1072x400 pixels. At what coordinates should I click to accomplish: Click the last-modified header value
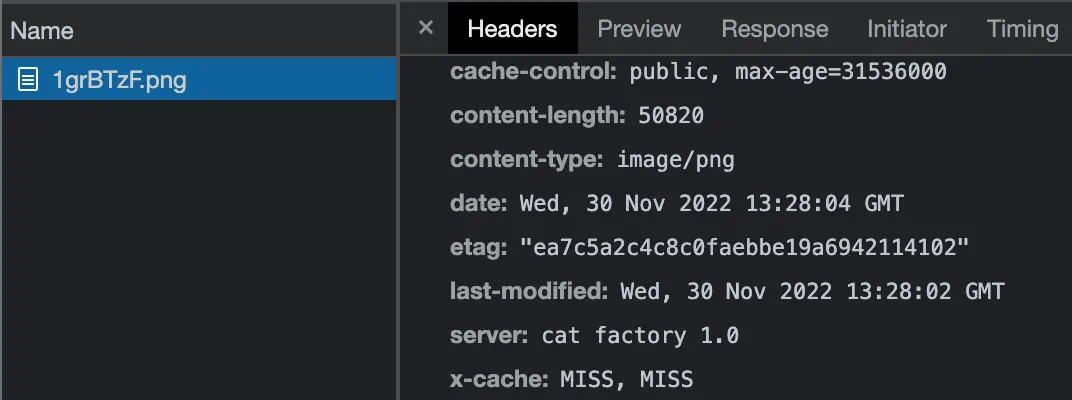tap(812, 292)
